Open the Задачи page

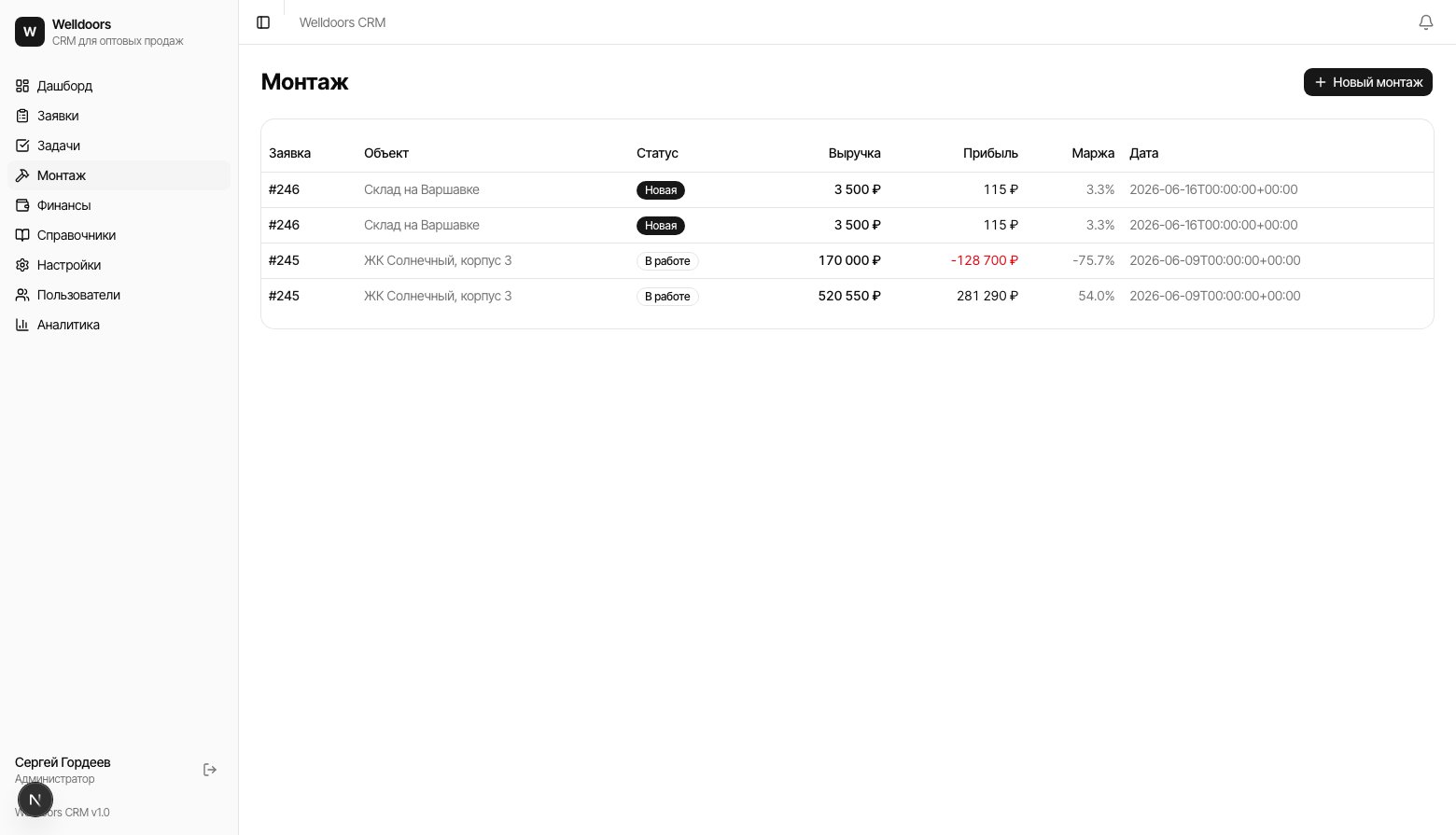pyautogui.click(x=119, y=146)
